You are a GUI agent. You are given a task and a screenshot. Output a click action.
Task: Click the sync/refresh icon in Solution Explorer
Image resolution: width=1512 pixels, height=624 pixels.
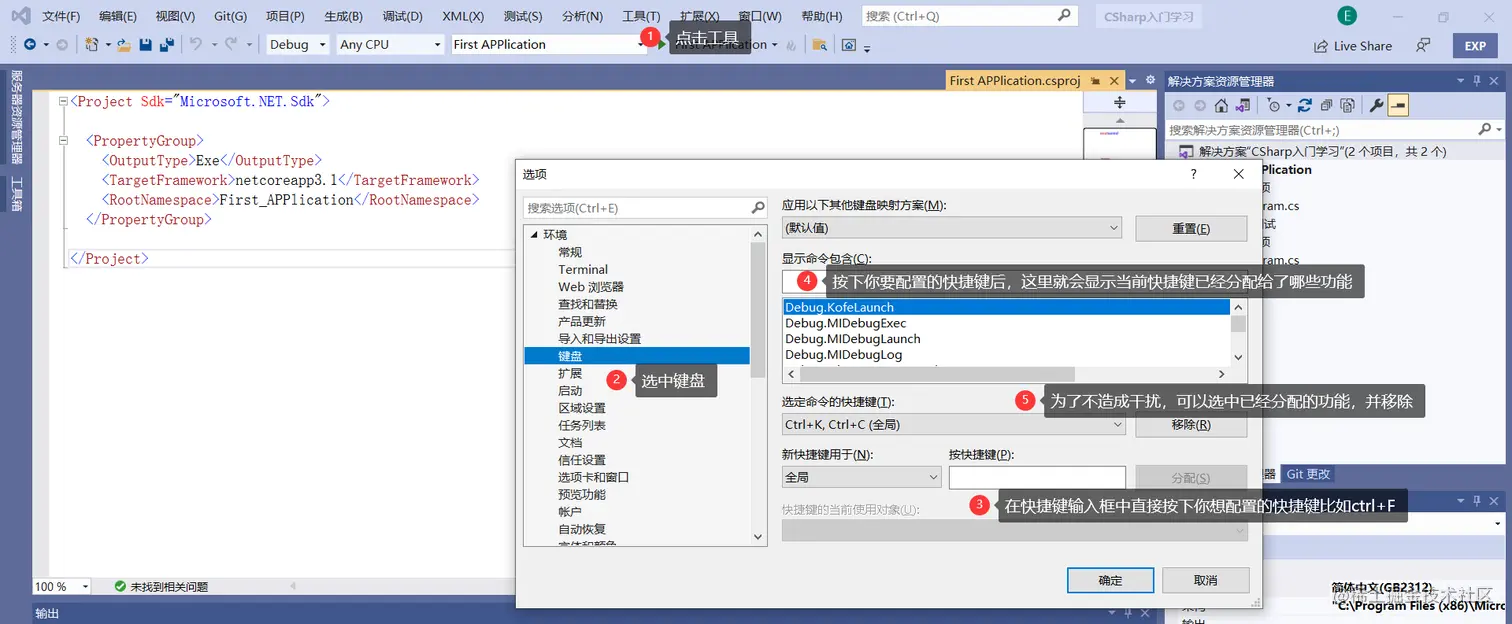pyautogui.click(x=1306, y=105)
